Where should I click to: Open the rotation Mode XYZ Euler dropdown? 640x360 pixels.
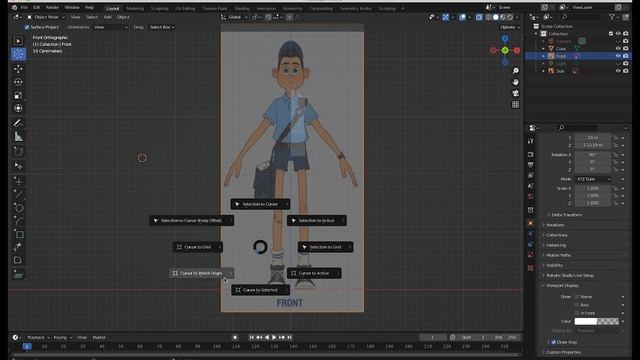[x=593, y=179]
